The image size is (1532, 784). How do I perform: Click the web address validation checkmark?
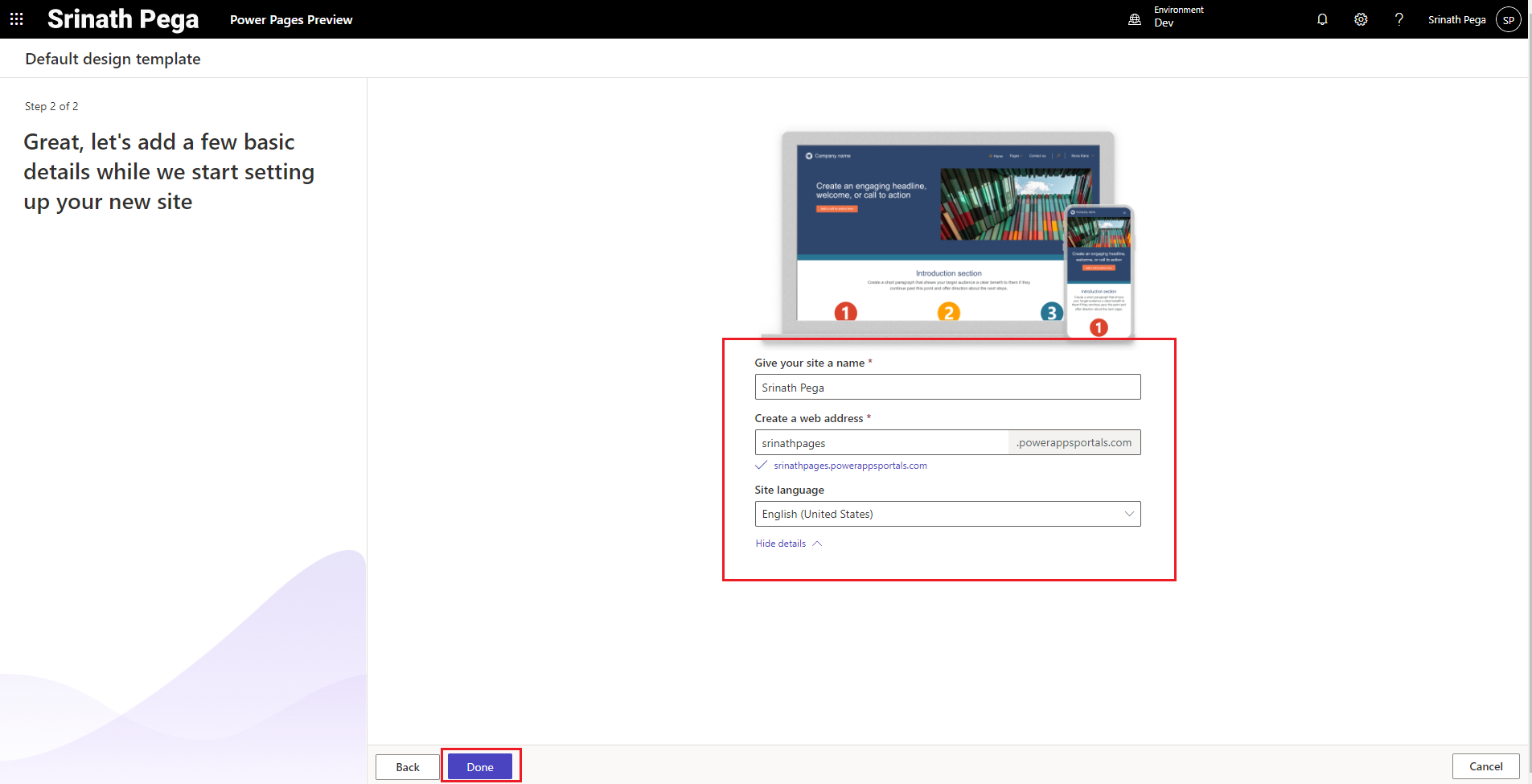tap(761, 466)
